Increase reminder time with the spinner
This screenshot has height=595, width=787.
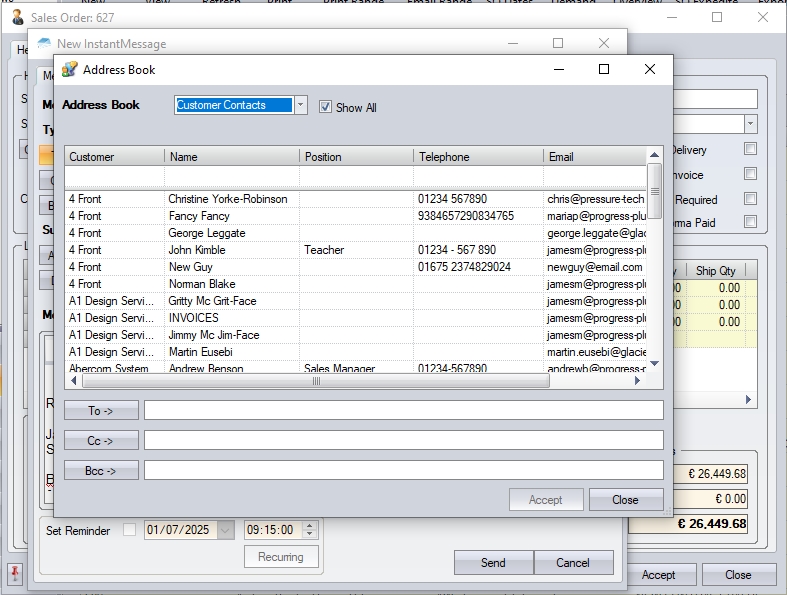[309, 526]
